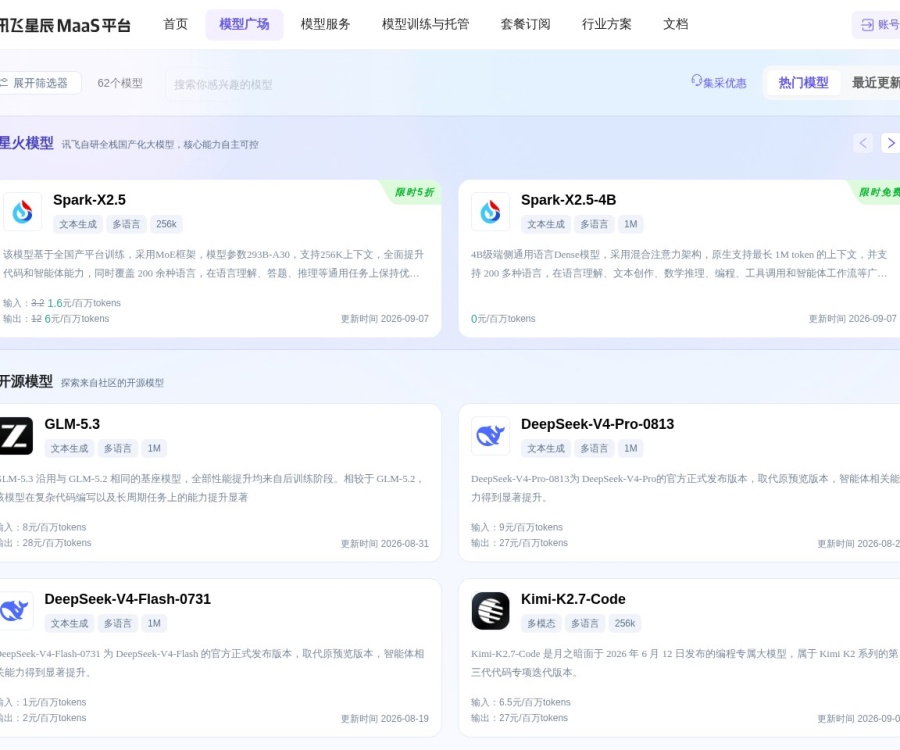Click the filter icon in 展开筛选器
The image size is (900, 750).
[4, 83]
